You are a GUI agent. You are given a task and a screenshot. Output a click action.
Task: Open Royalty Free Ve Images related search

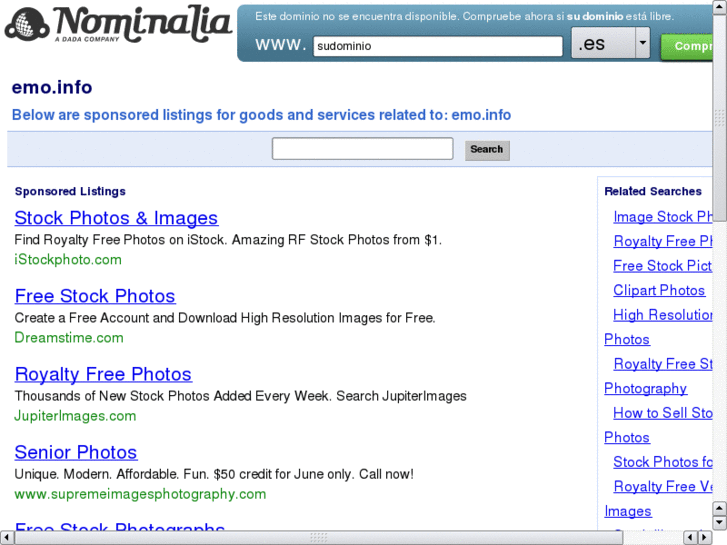pos(663,487)
